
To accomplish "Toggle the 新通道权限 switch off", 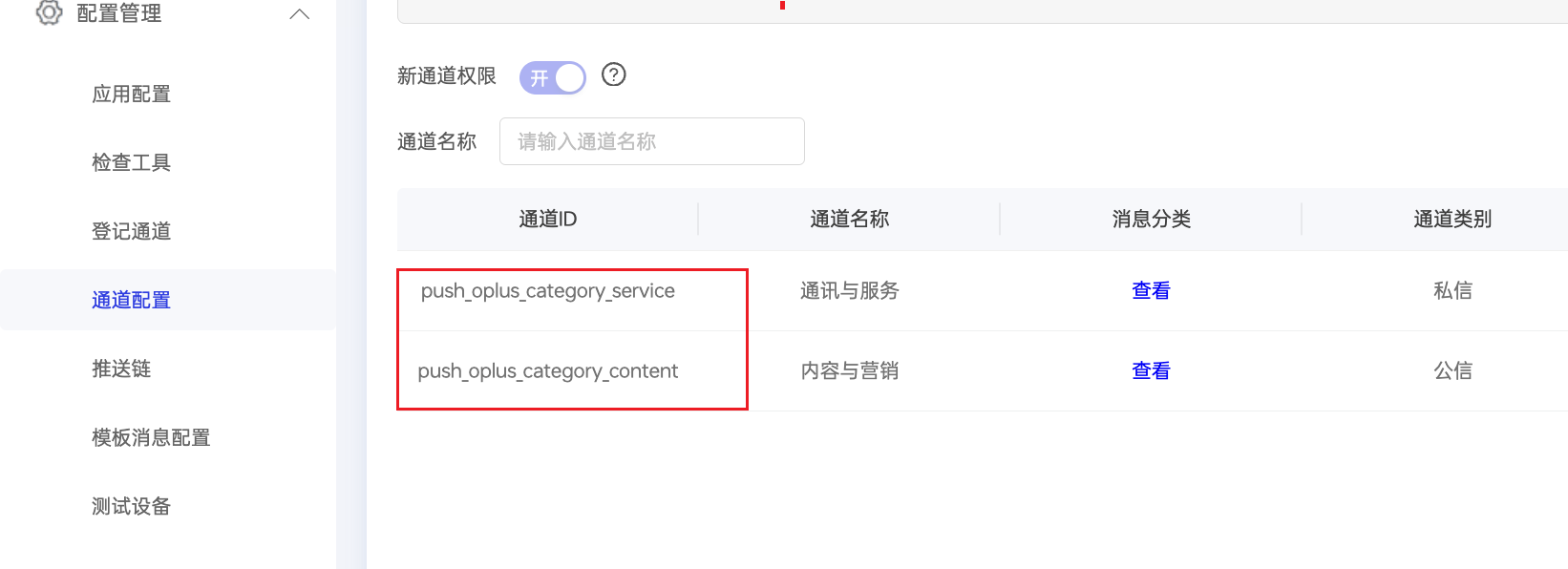I will pos(552,77).
